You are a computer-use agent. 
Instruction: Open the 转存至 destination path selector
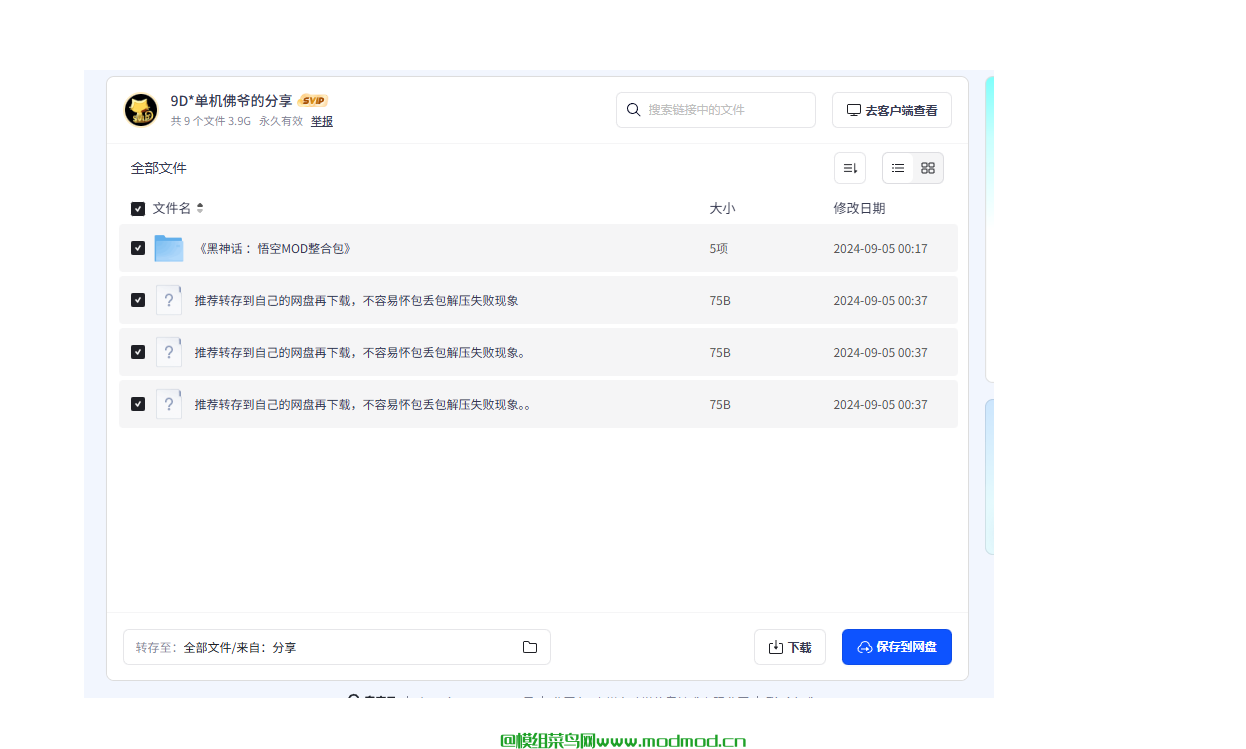point(336,647)
